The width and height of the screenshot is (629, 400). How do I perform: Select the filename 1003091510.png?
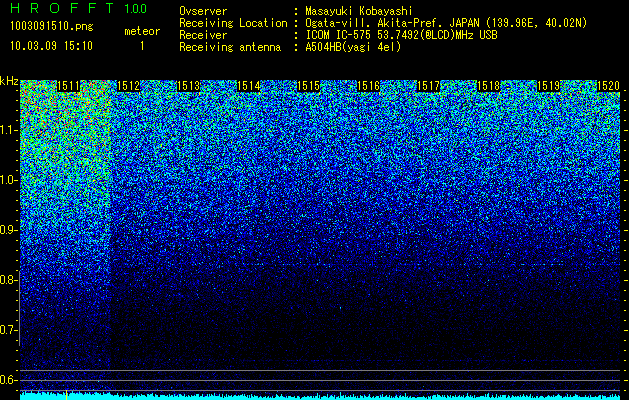coord(52,27)
